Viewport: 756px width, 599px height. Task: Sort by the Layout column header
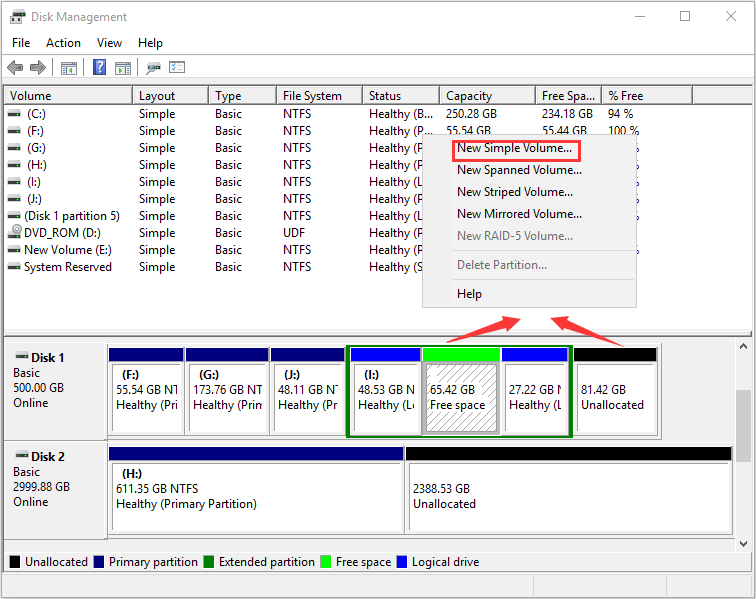171,95
